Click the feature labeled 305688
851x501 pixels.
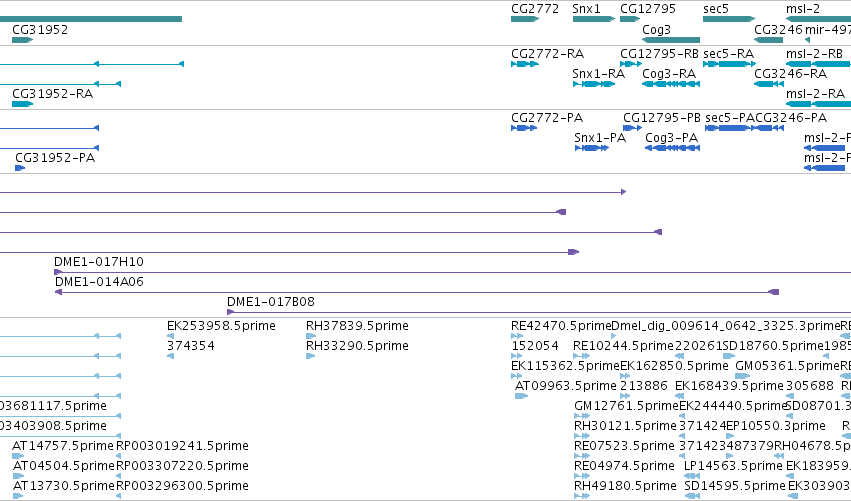809,386
